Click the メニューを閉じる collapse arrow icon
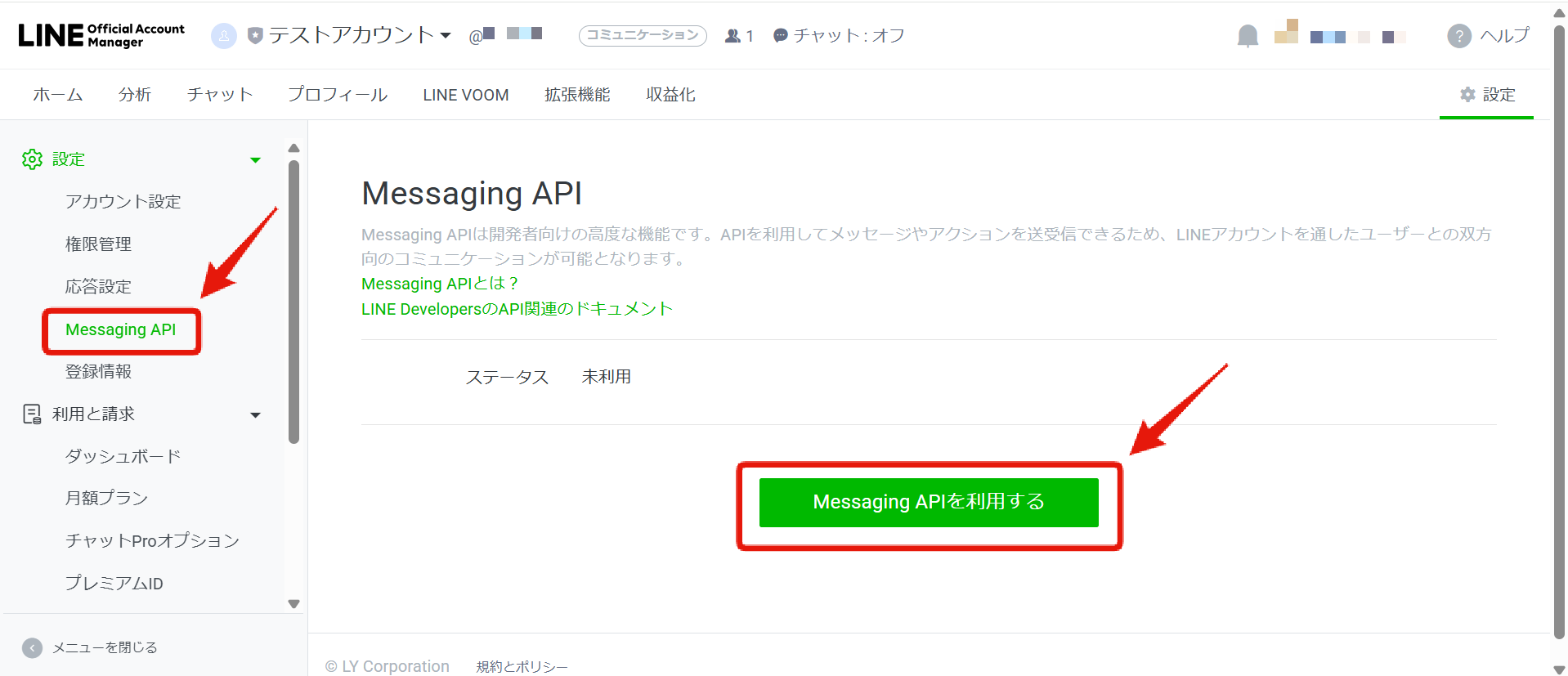The width and height of the screenshot is (1568, 676). [32, 648]
